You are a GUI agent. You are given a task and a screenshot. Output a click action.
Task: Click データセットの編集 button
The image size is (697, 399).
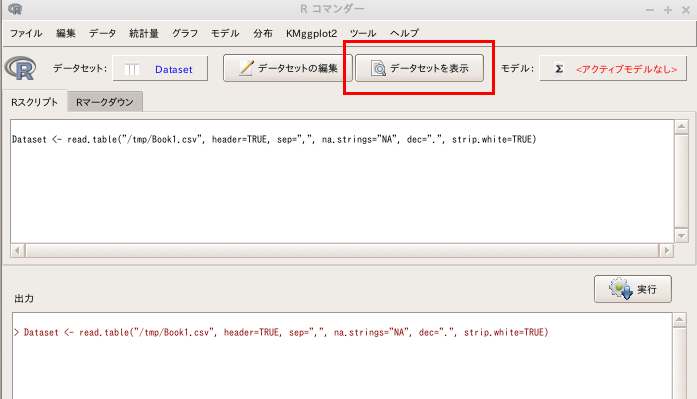(x=288, y=68)
